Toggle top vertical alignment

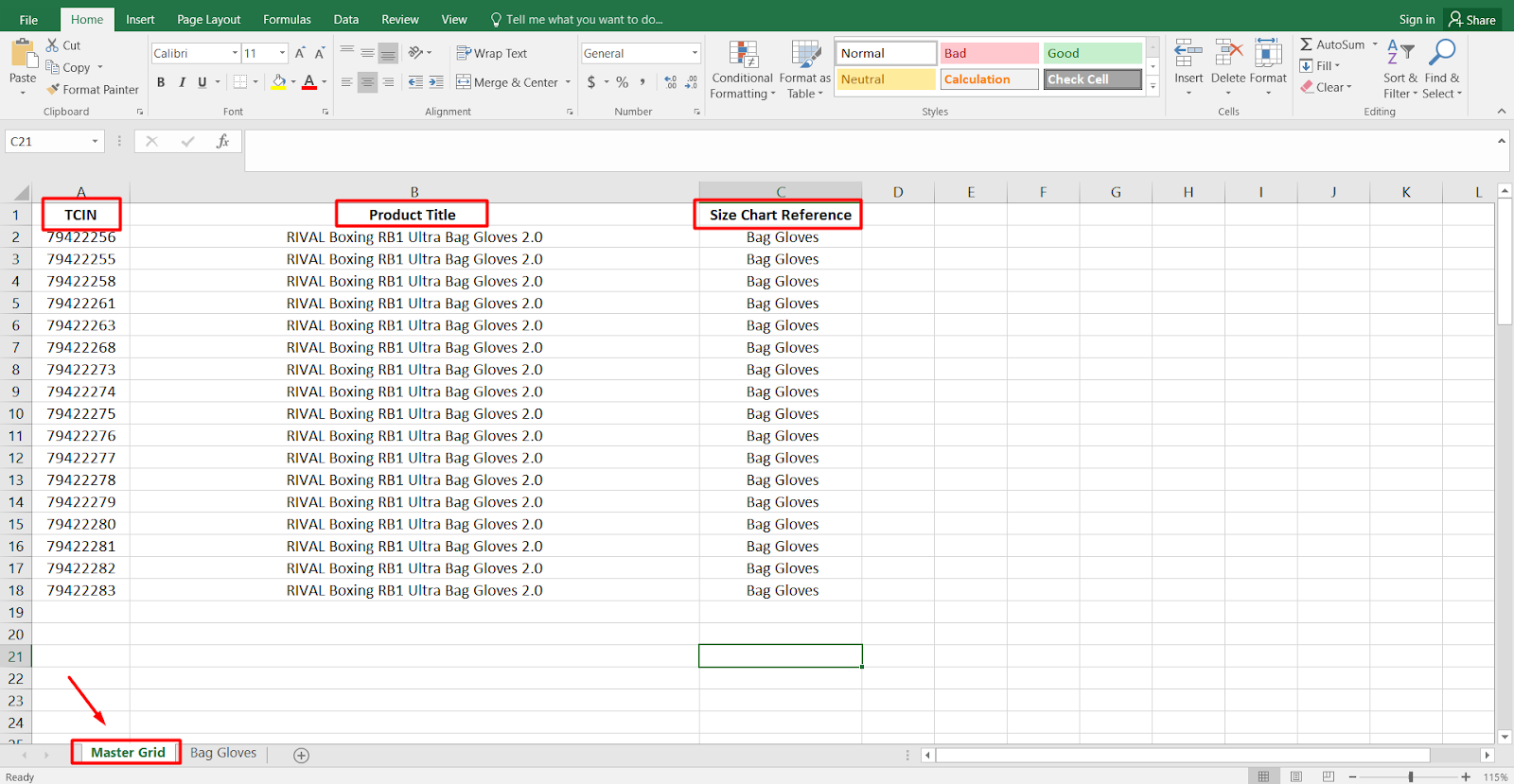[x=347, y=53]
